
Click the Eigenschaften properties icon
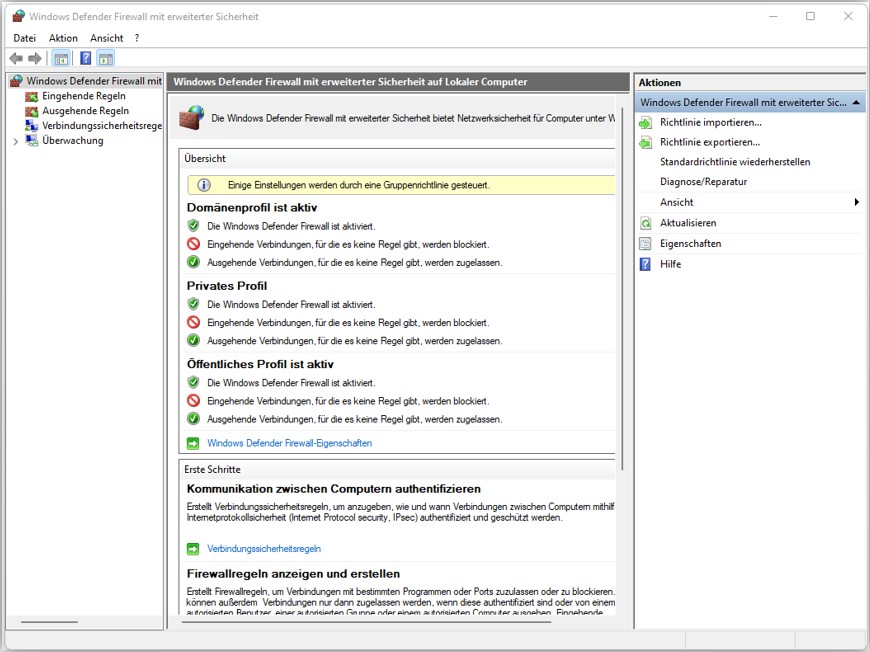(645, 244)
